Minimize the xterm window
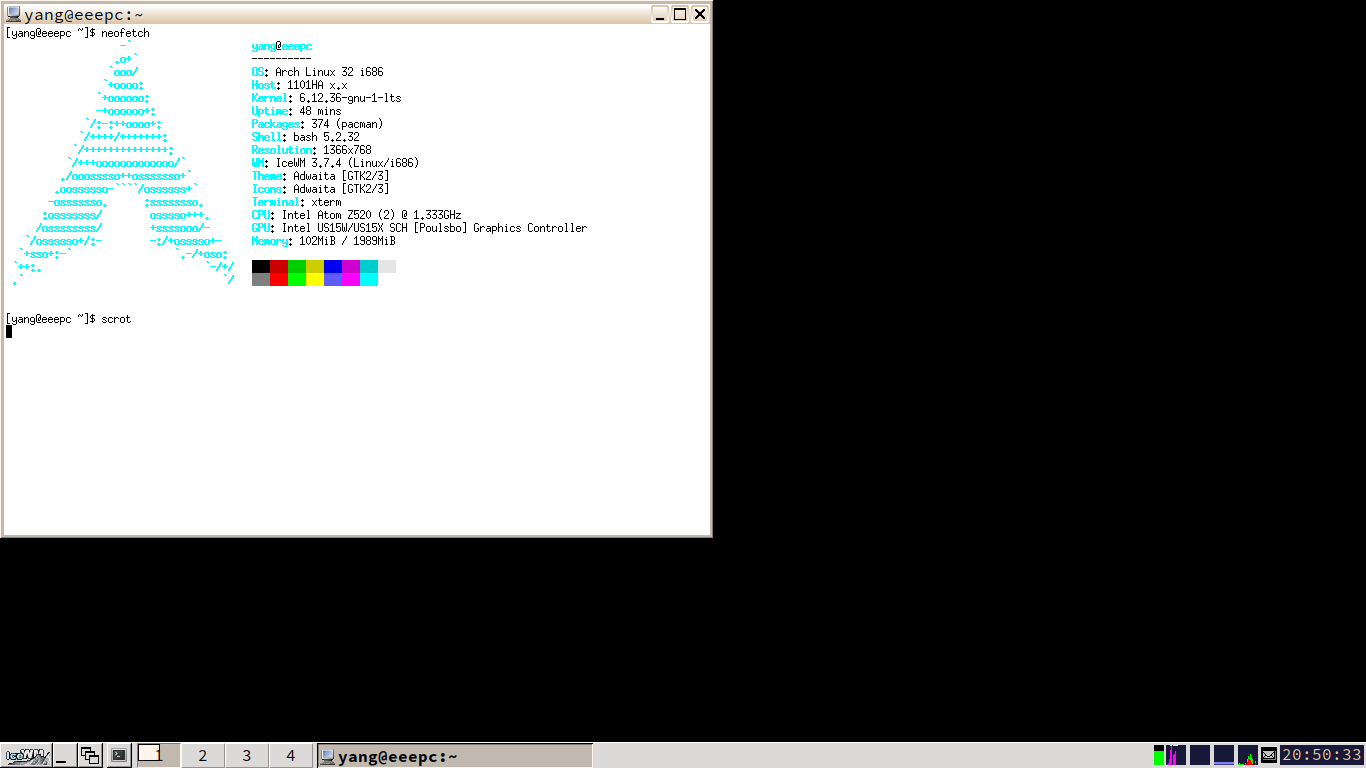The width and height of the screenshot is (1366, 768). (x=660, y=14)
